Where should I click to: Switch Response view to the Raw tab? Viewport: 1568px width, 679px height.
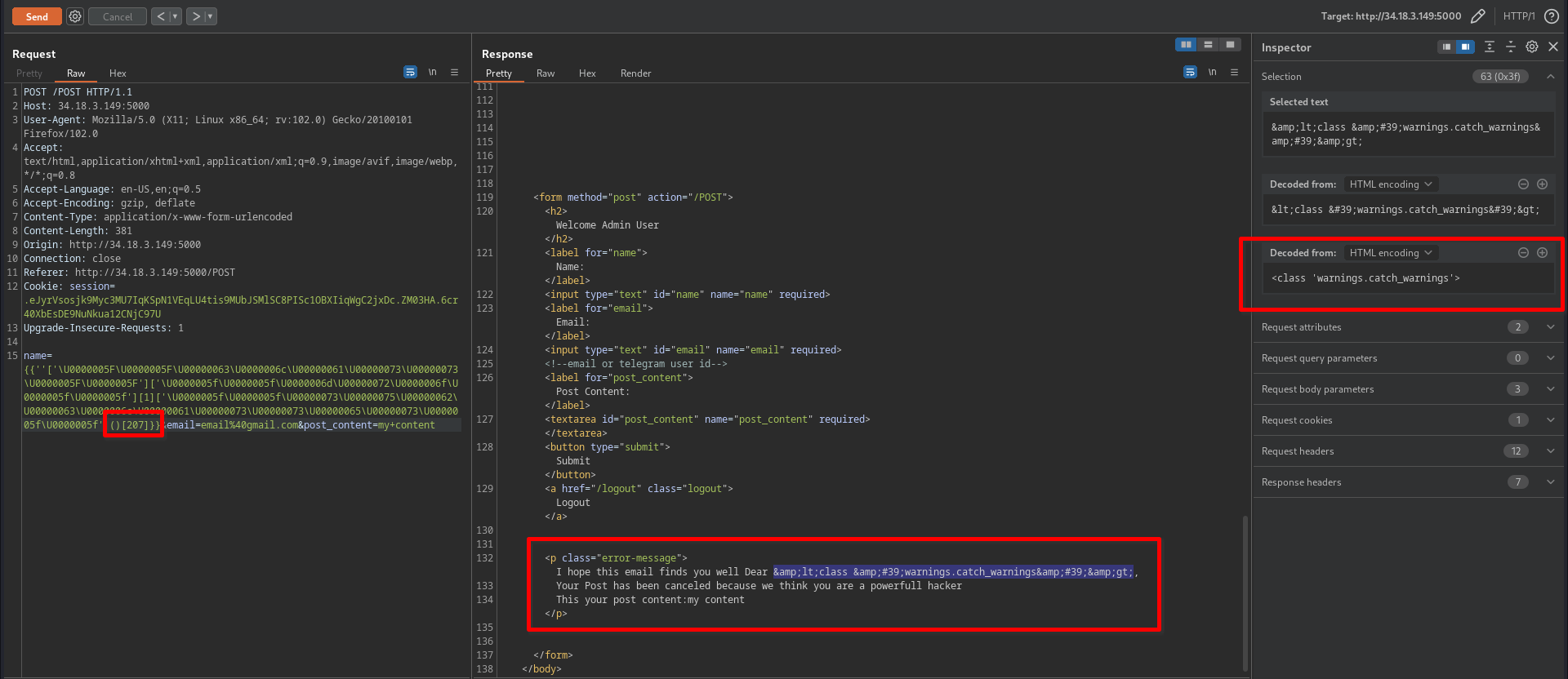click(546, 73)
